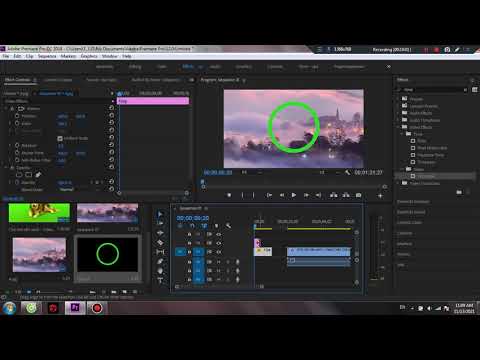
Task: Lock the V1 video track
Action: click(189, 252)
